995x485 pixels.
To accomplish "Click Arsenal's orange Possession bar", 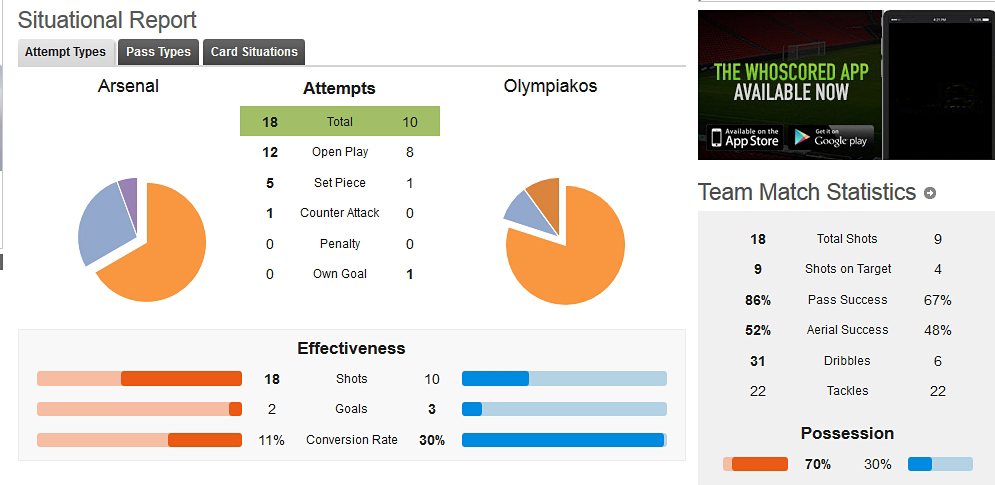I will [x=755, y=464].
